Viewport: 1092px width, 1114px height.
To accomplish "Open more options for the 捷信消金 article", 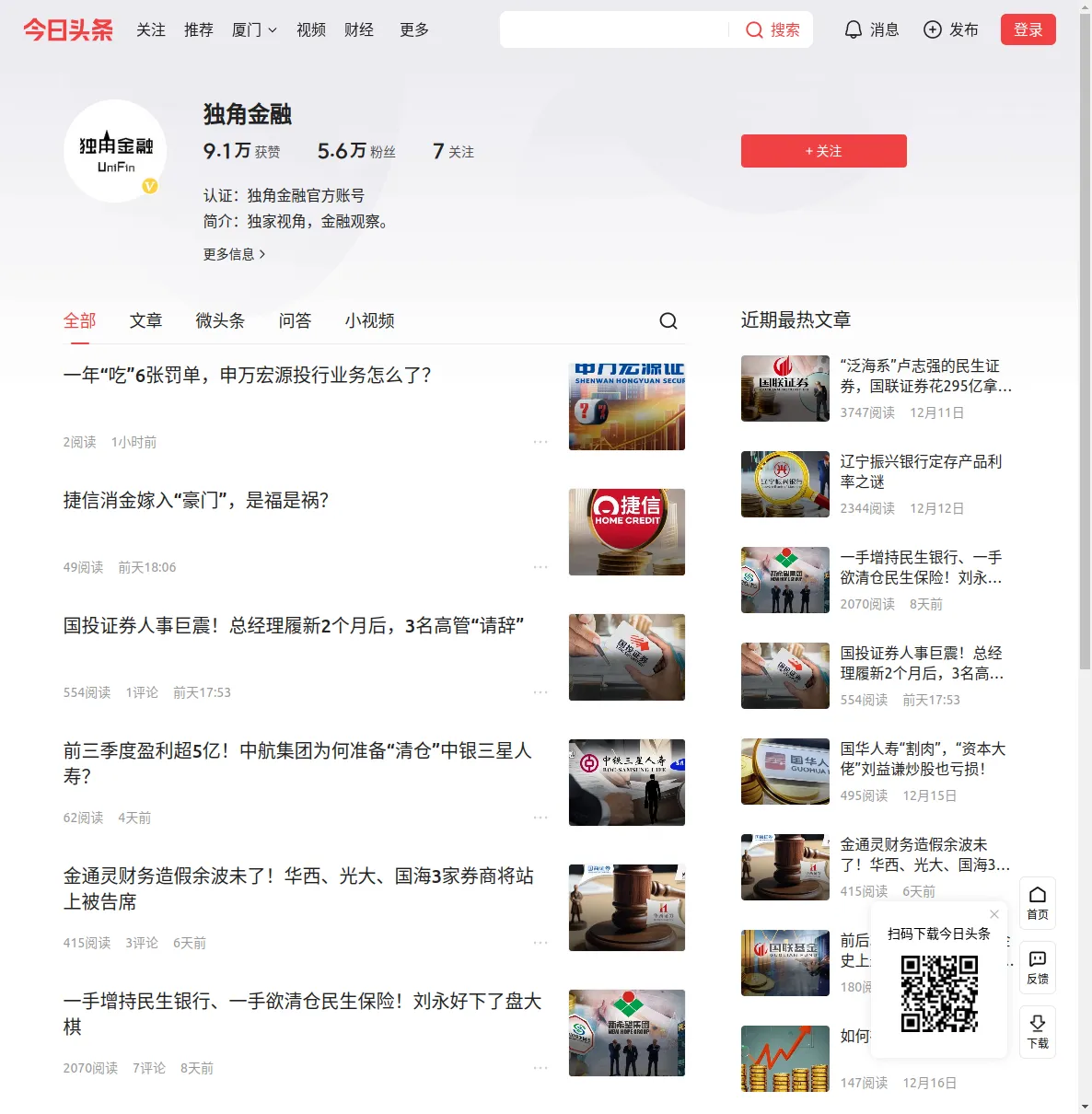I will click(x=540, y=567).
